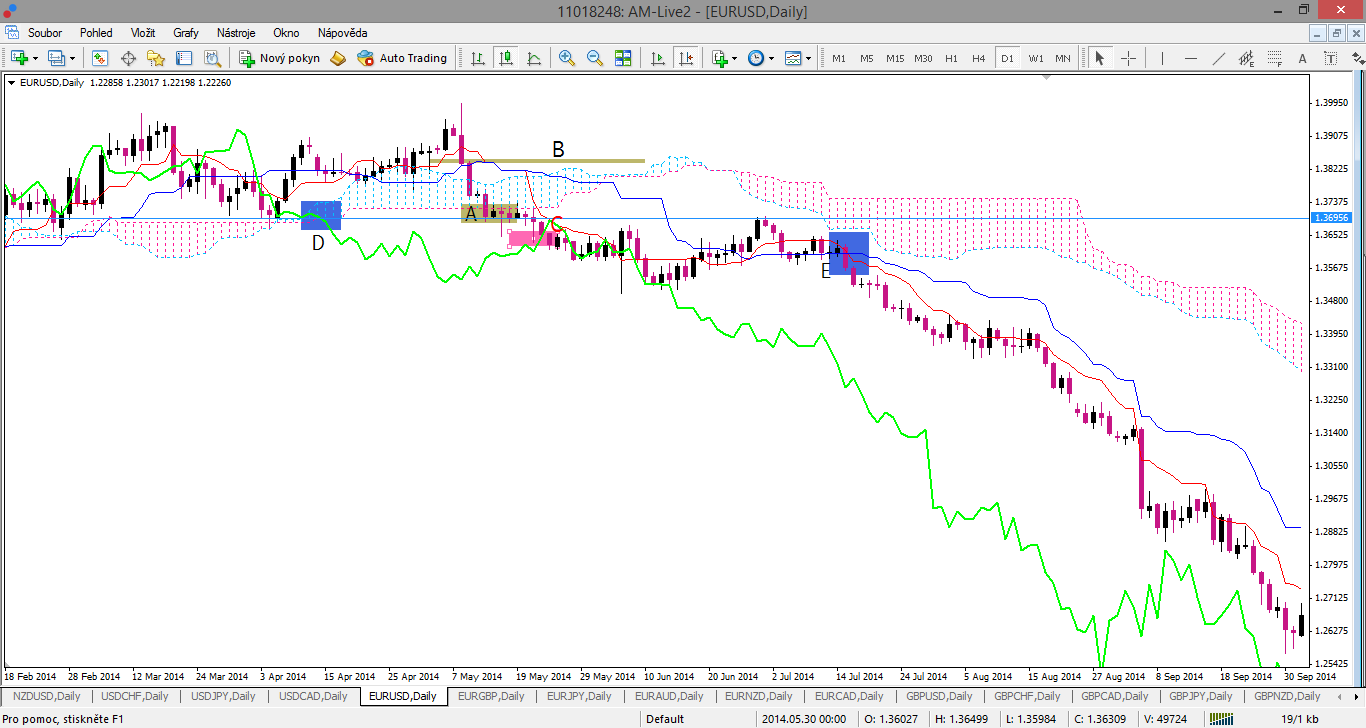Select the M1 timeframe
This screenshot has height=728, width=1366.
(839, 58)
